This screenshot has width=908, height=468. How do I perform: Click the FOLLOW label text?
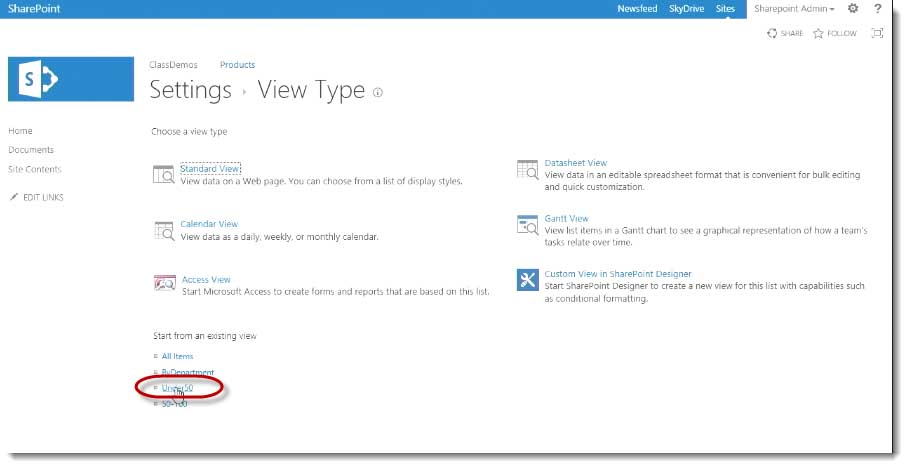[x=841, y=34]
